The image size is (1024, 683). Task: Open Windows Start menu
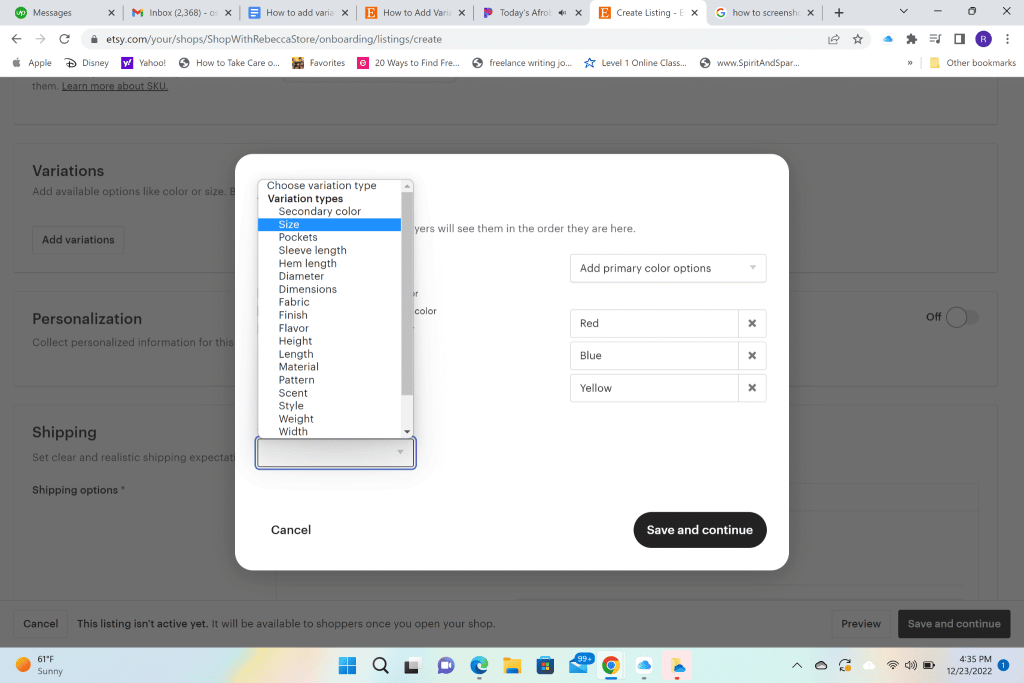coord(347,665)
